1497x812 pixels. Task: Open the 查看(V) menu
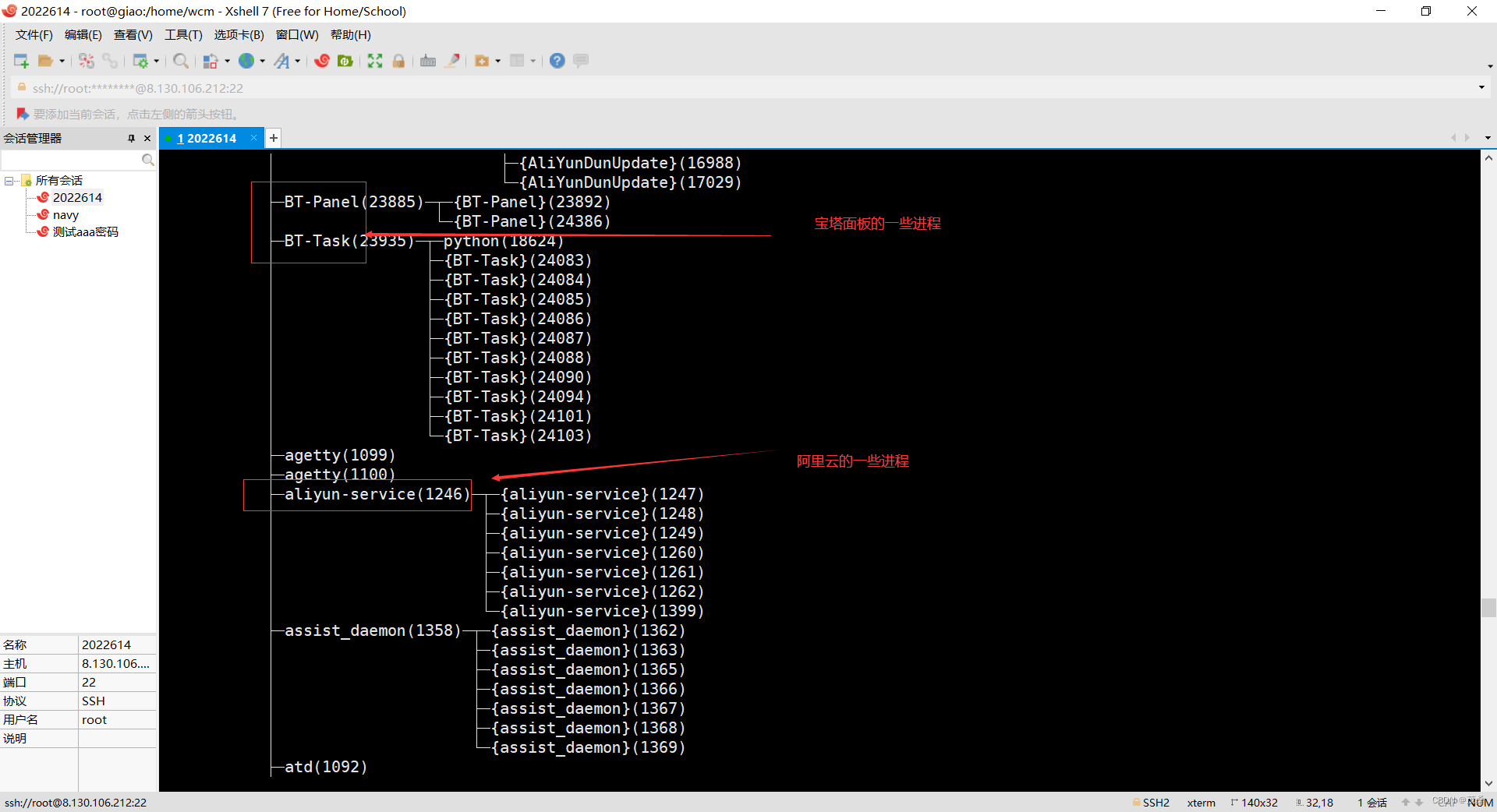133,35
